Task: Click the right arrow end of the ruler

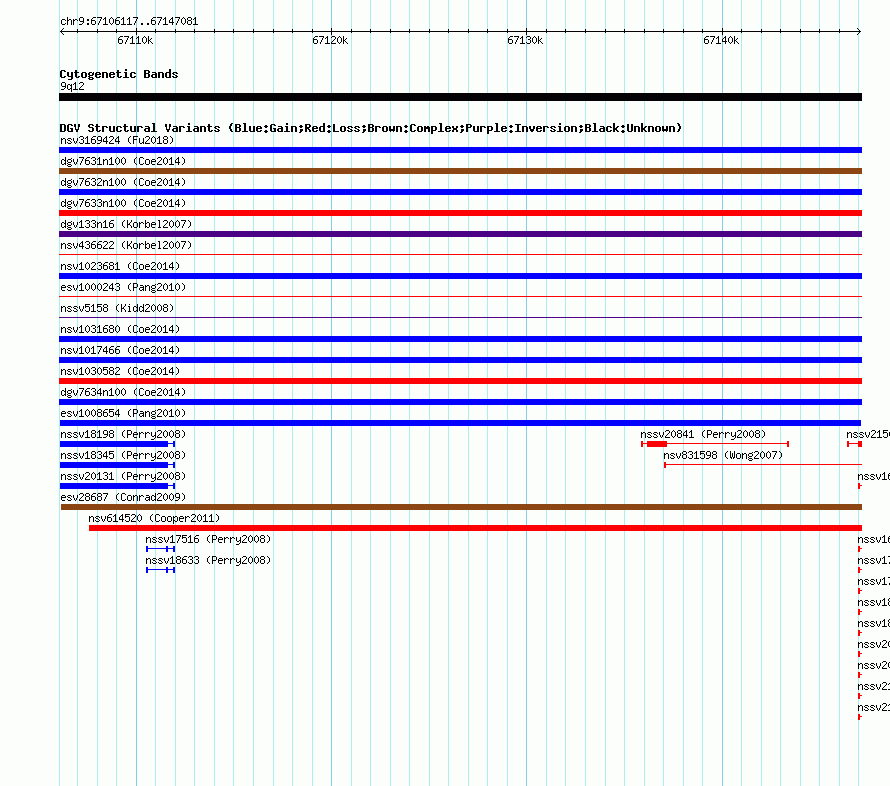Action: 859,32
